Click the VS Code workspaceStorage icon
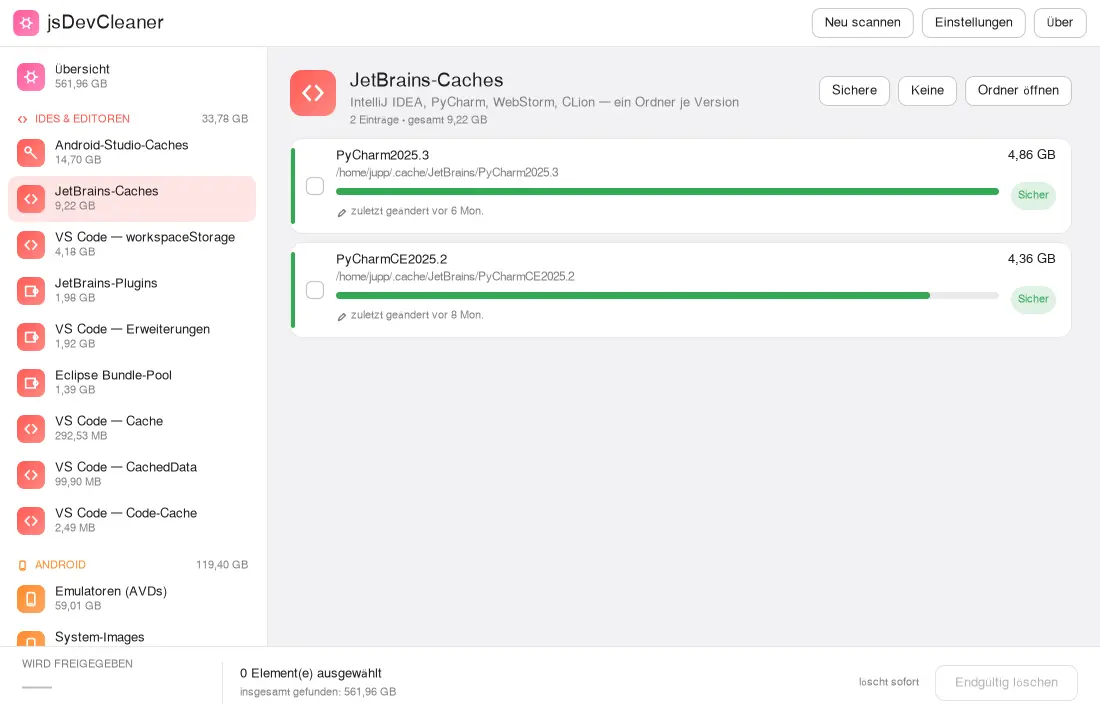The image size is (1100, 720). coord(31,244)
